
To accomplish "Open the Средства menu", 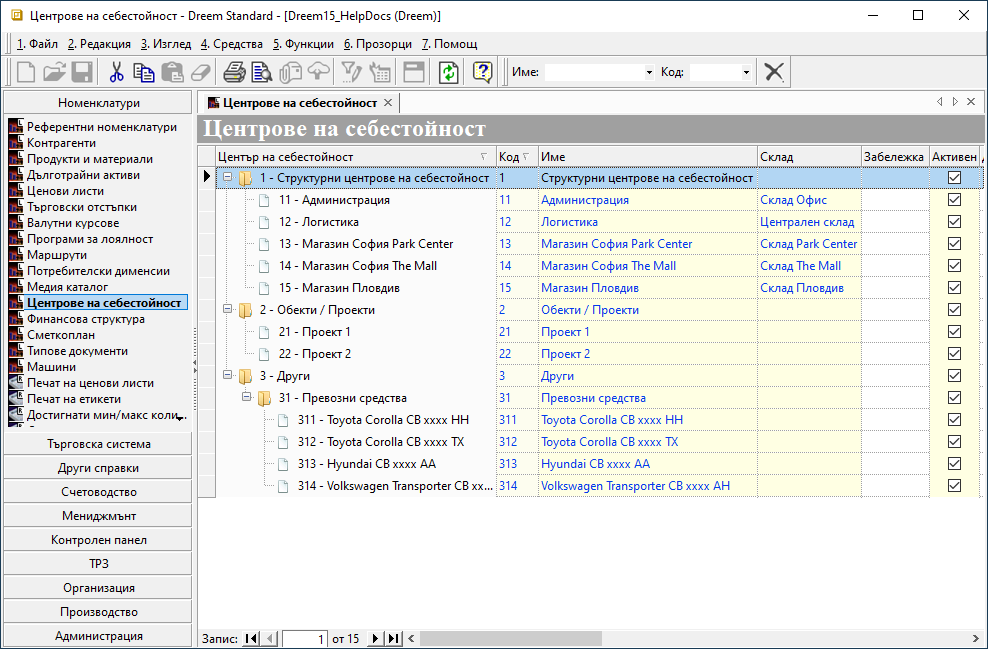I will click(232, 44).
